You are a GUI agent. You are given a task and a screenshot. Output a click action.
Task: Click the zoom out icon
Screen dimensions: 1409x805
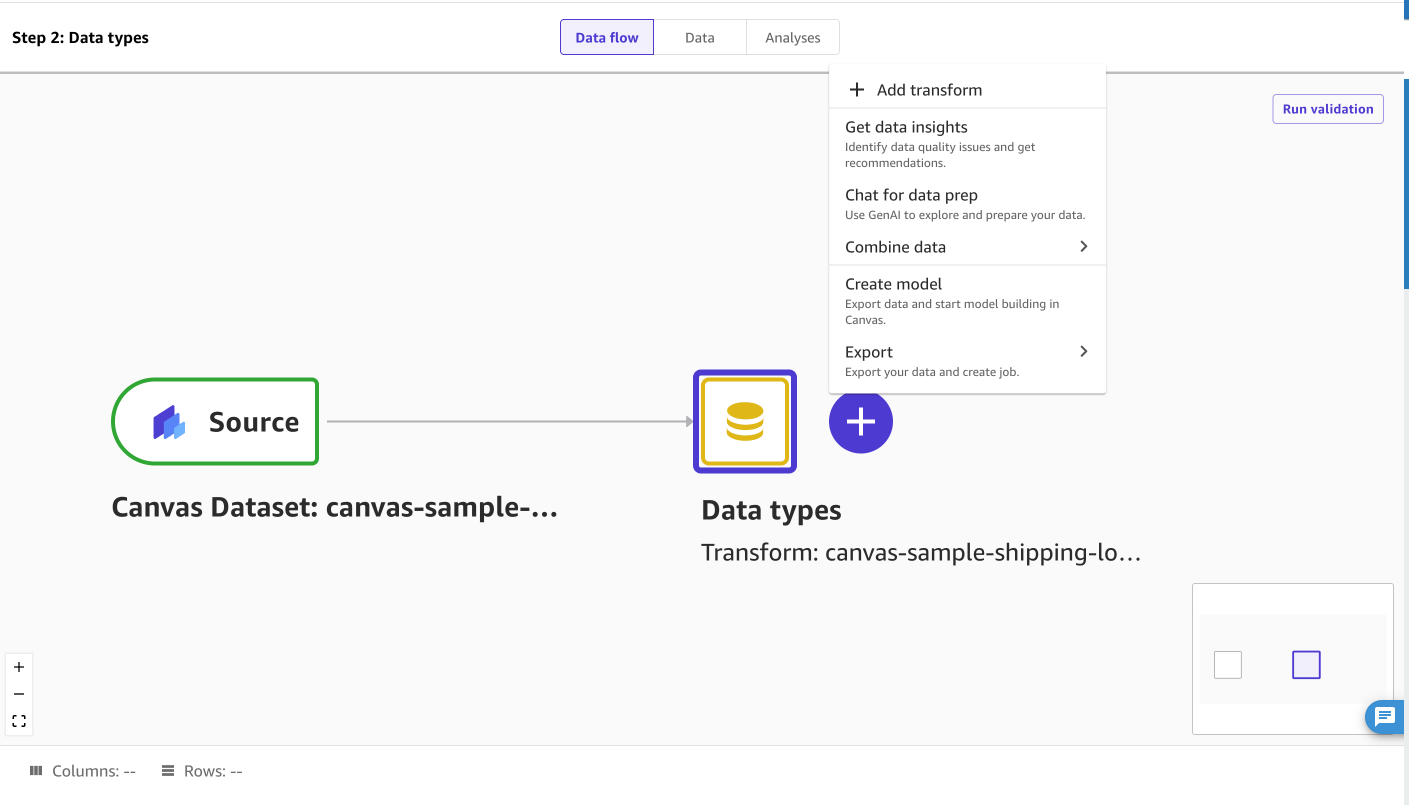(x=18, y=693)
